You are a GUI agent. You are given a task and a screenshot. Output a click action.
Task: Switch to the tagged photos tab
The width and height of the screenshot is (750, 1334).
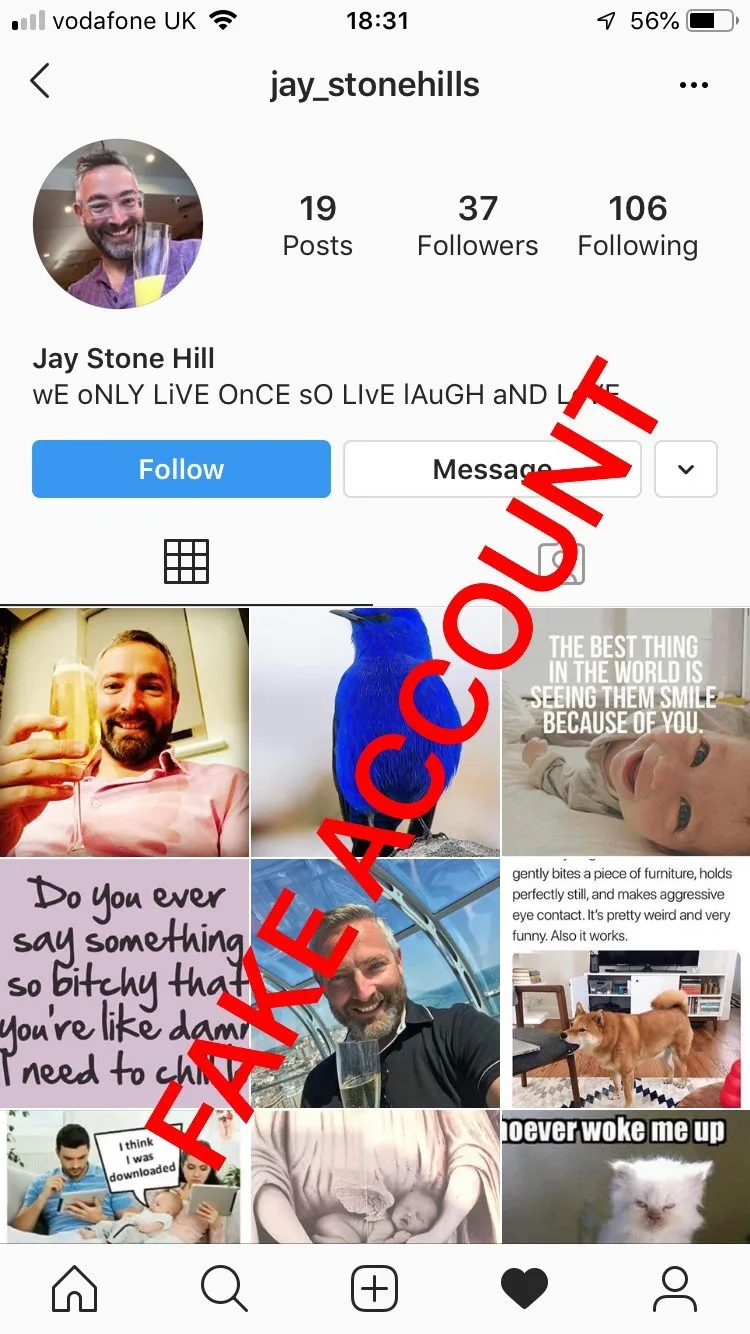tap(561, 563)
